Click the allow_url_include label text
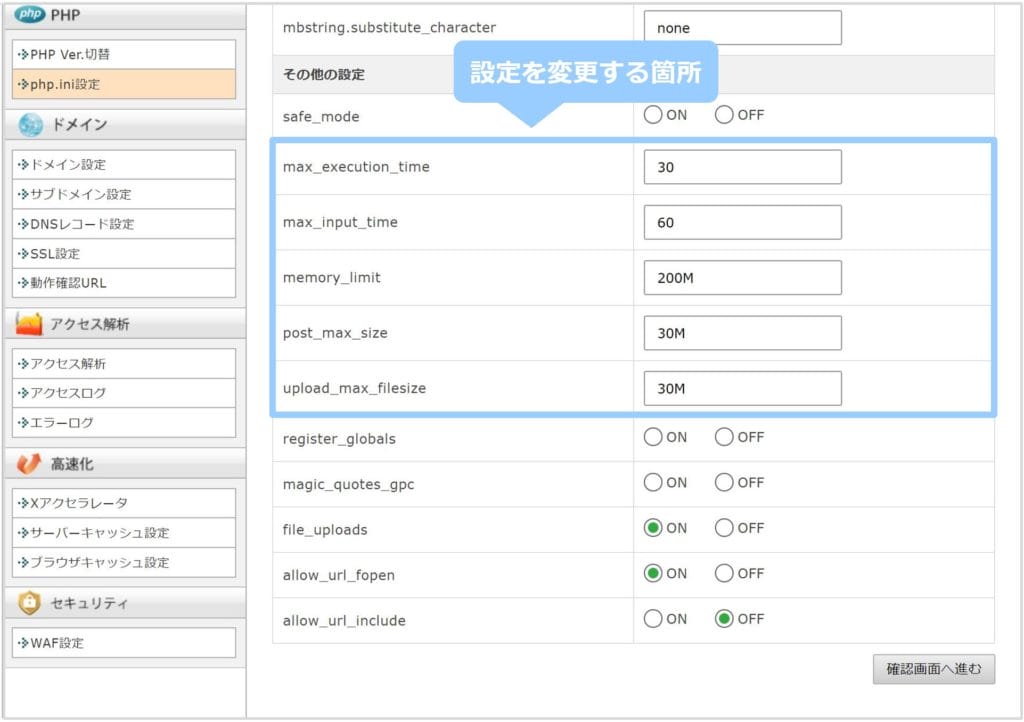Viewport: 1024px width, 722px height. 344,621
